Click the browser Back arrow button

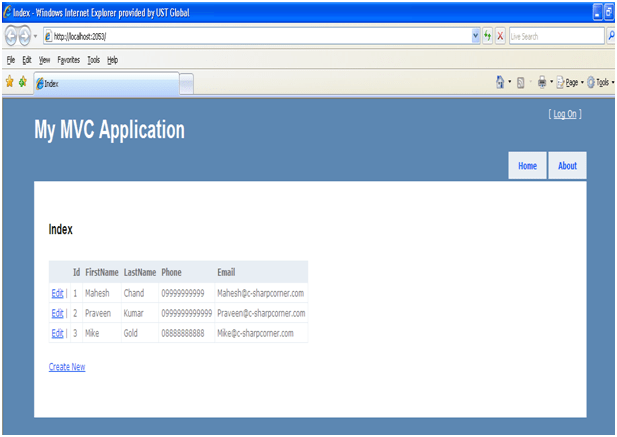point(11,35)
